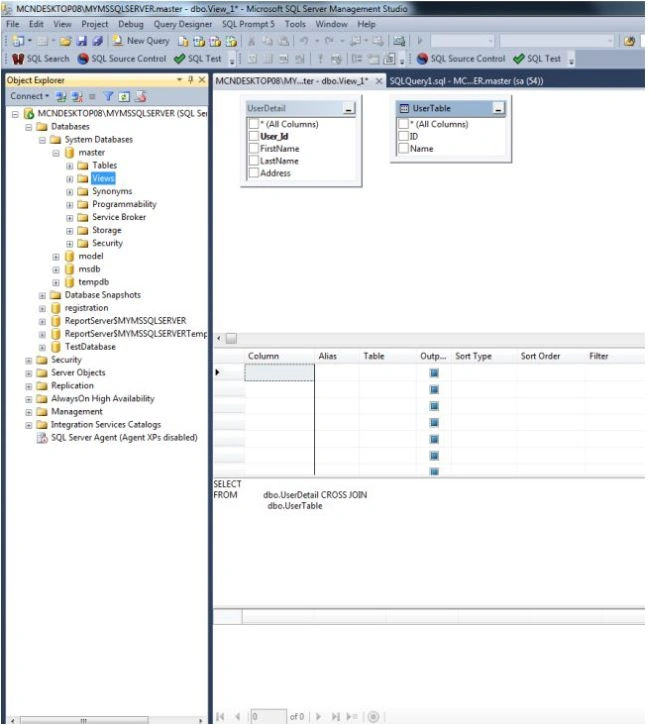Screen dimensions: 650x725
Task: Open the Tools menu
Action: pos(295,24)
